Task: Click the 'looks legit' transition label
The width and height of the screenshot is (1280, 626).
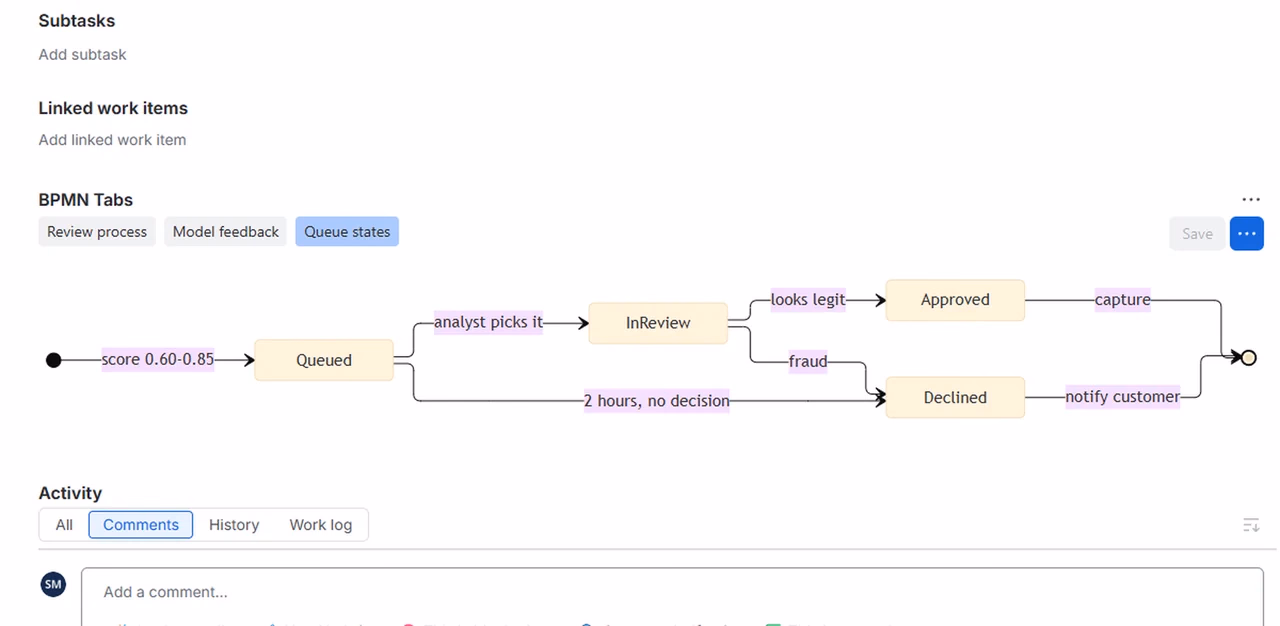Action: [808, 299]
